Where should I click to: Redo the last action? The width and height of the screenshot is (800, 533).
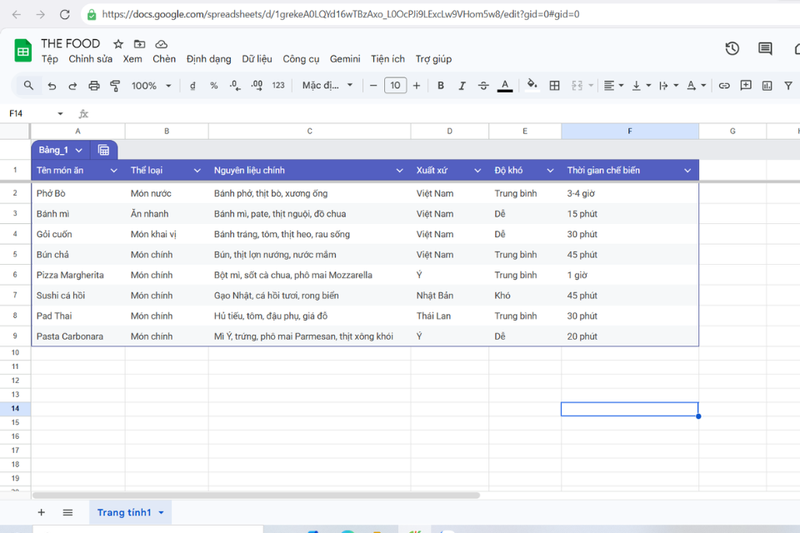(72, 86)
